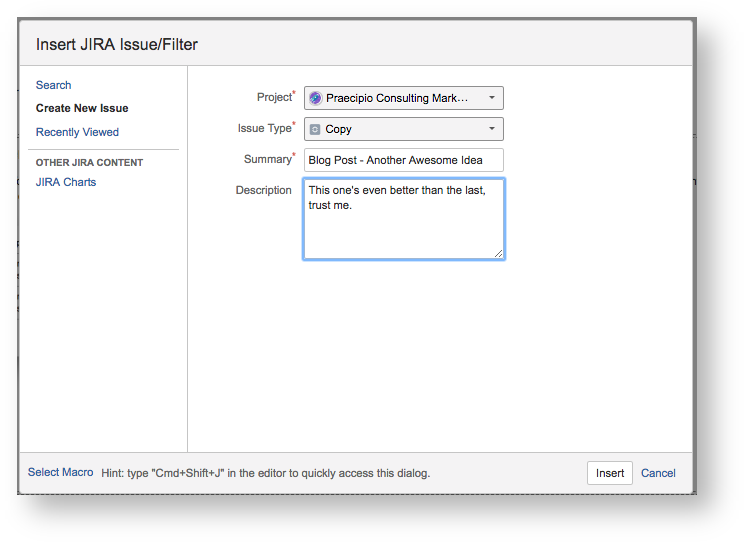This screenshot has height=543, width=745.
Task: Click the Project field label
Action: coord(276,97)
